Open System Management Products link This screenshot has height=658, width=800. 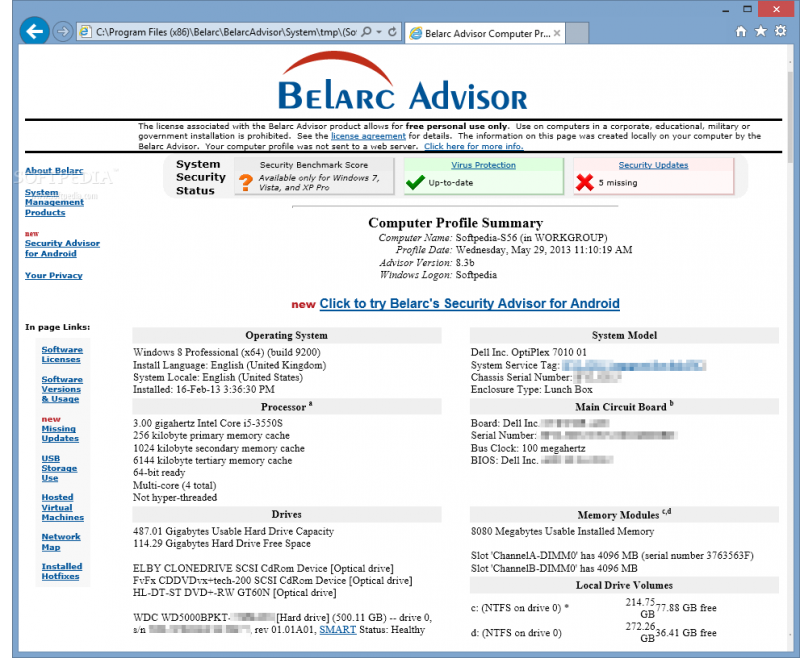point(54,203)
